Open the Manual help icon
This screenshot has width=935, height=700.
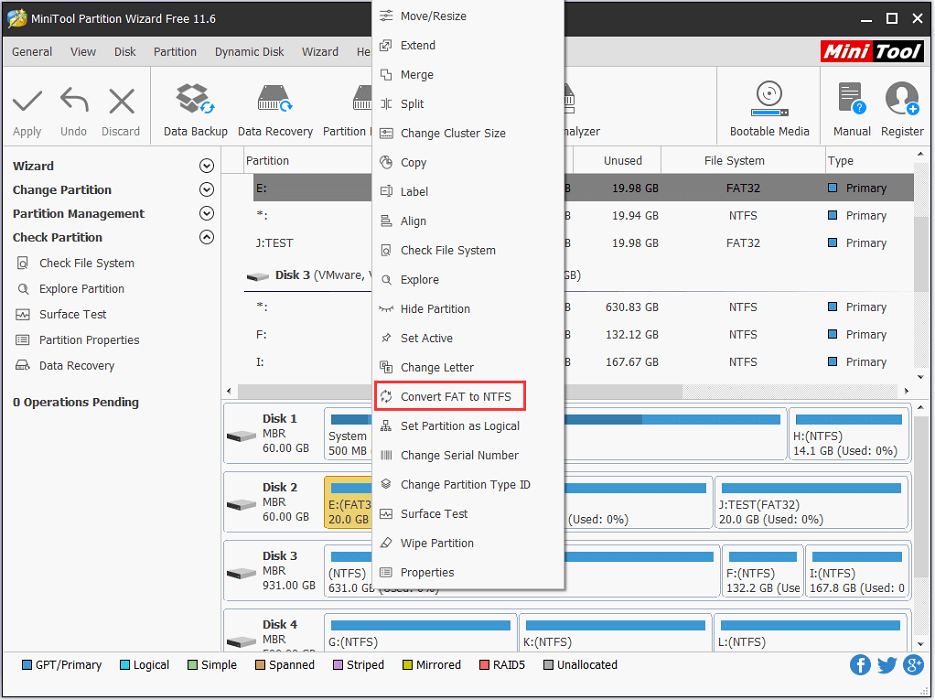coord(852,109)
